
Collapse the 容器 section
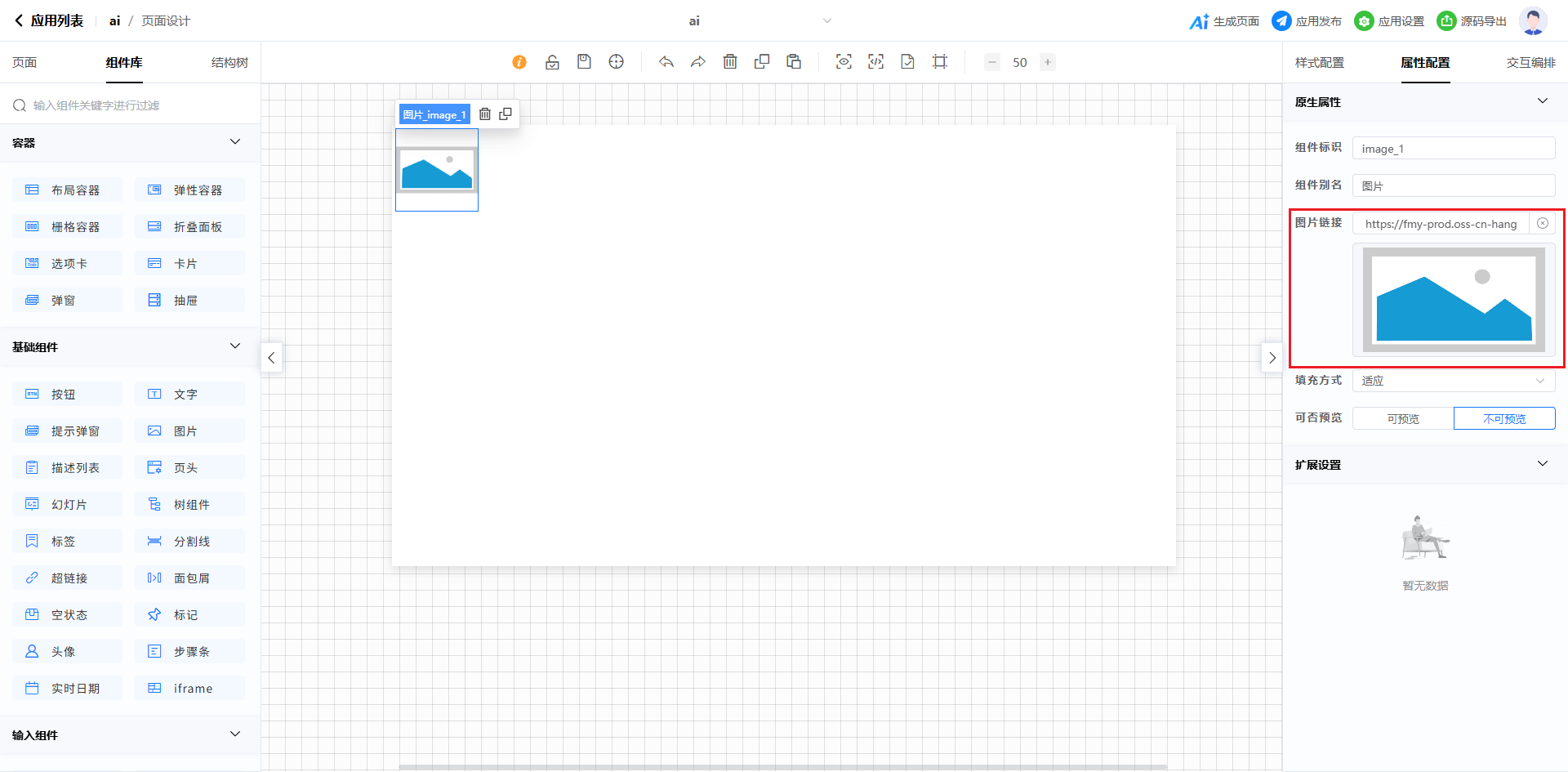[235, 142]
